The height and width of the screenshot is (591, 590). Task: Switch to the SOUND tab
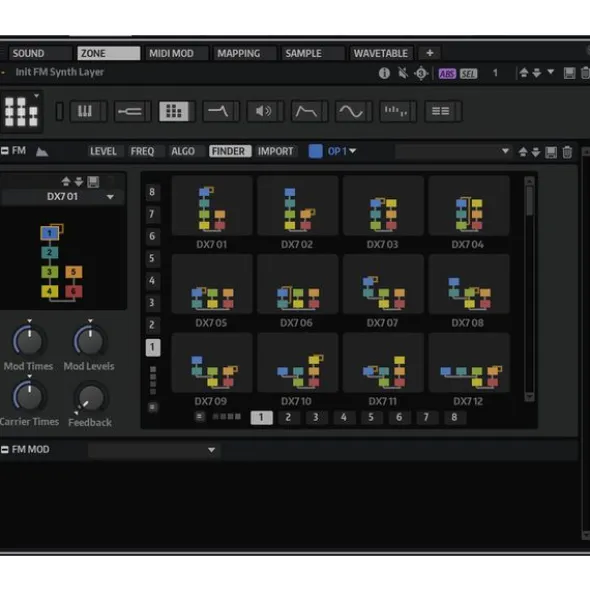click(40, 53)
